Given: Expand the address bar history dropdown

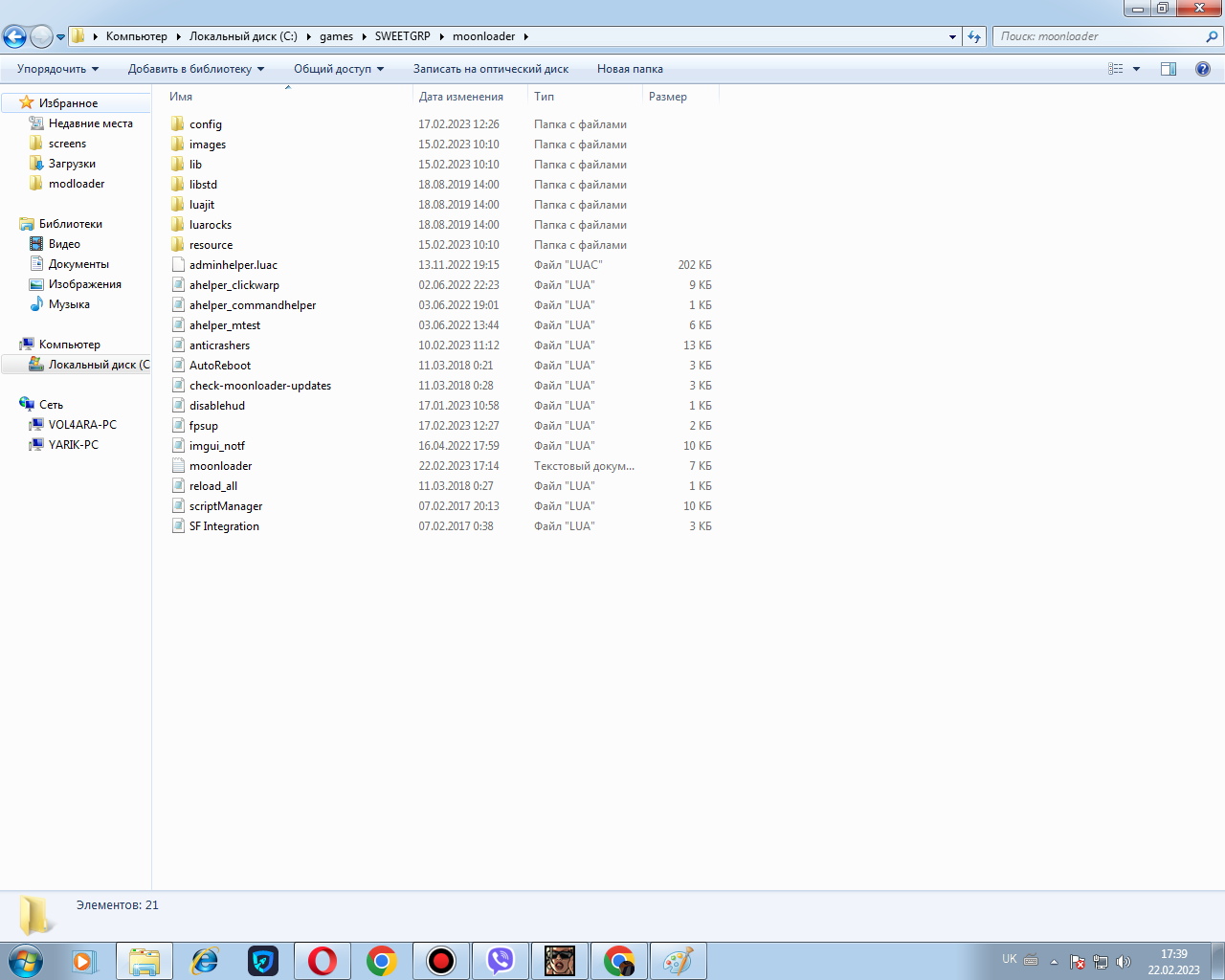Looking at the screenshot, I should click(952, 36).
